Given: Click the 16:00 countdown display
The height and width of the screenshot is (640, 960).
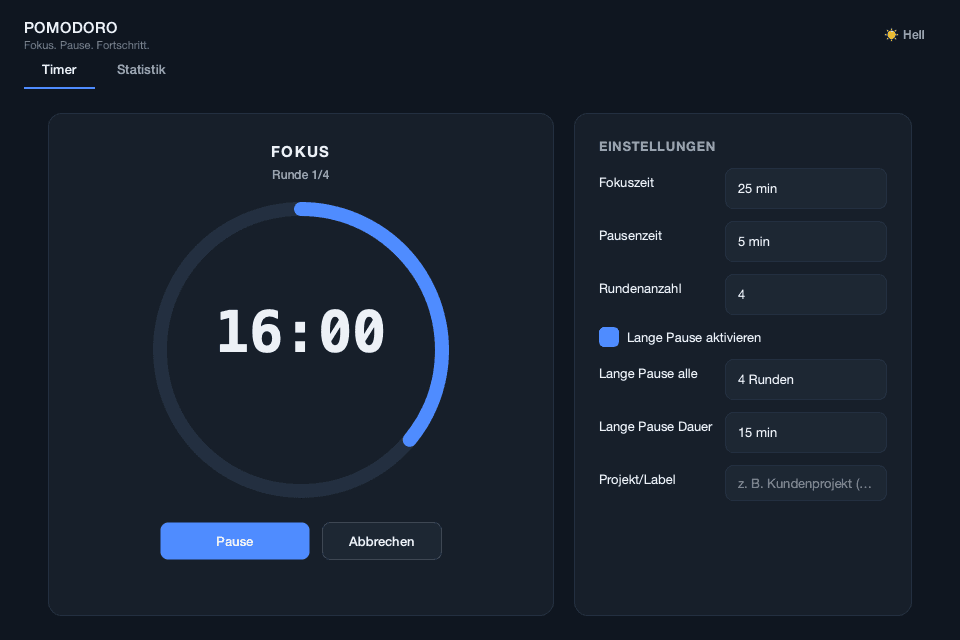Looking at the screenshot, I should pos(301,331).
